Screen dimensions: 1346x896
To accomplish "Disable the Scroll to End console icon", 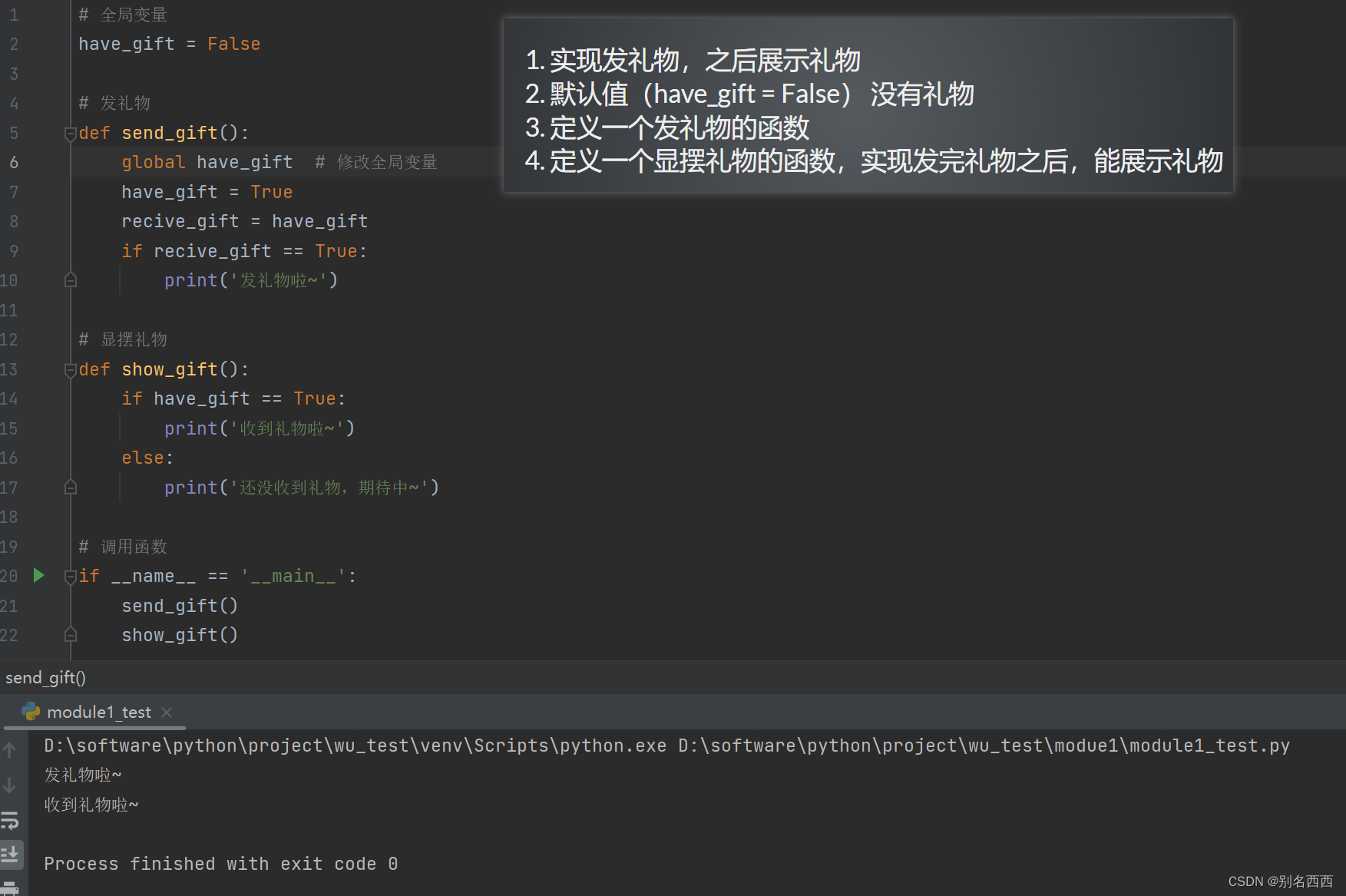I will [10, 855].
